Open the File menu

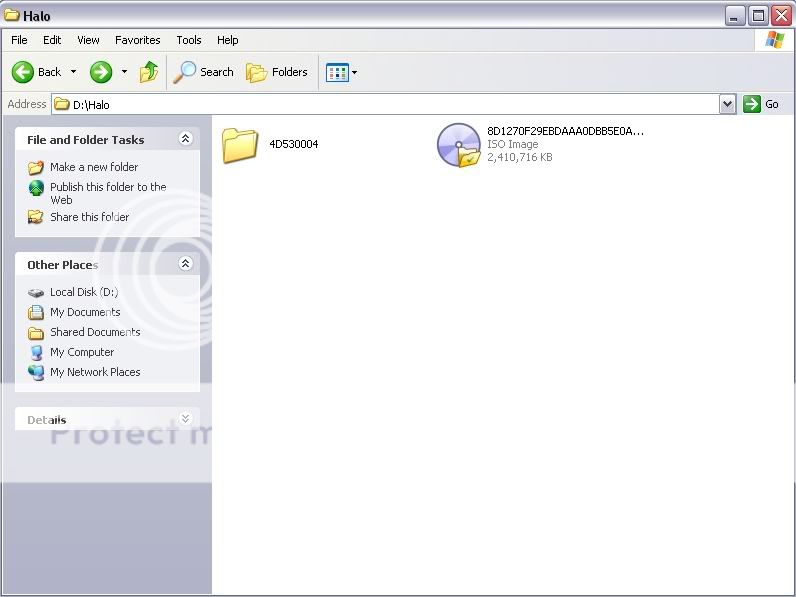click(x=19, y=40)
